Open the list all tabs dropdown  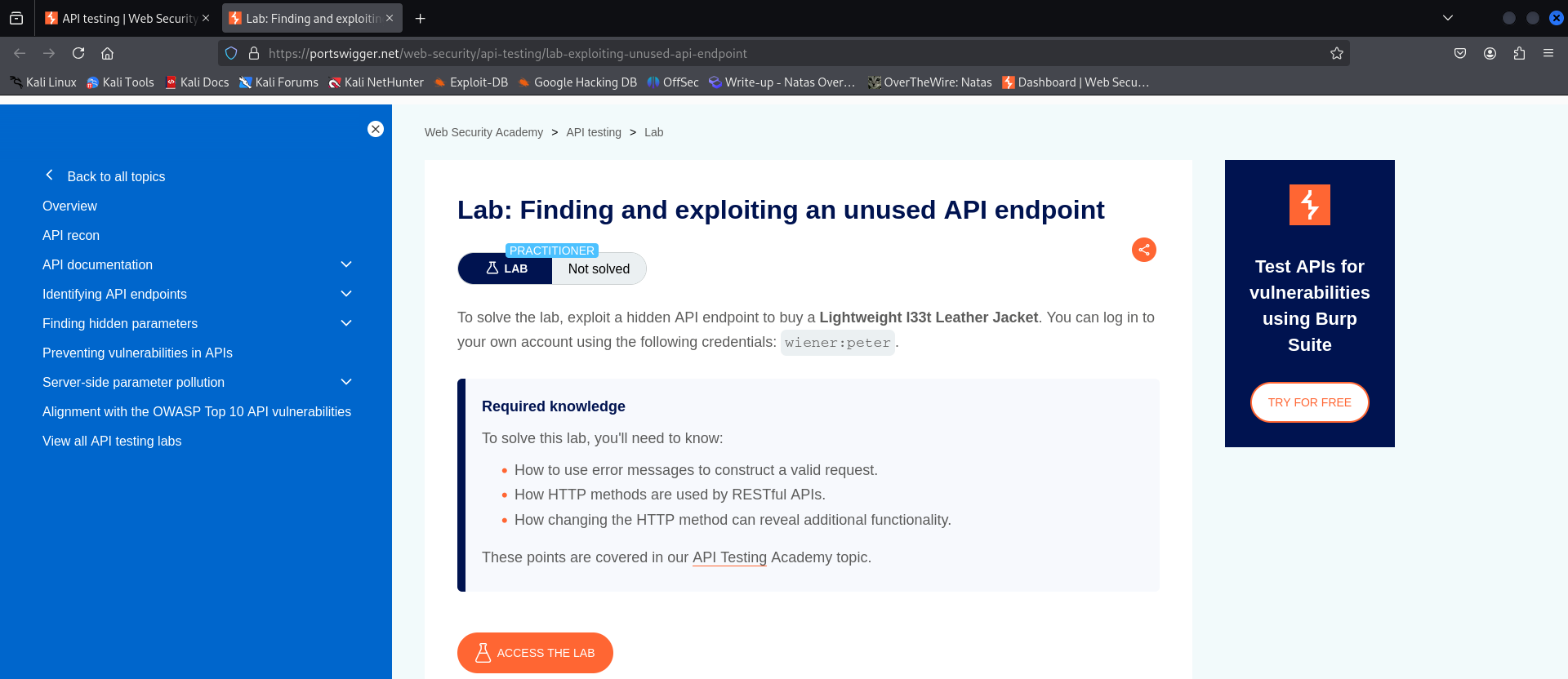pyautogui.click(x=1448, y=18)
